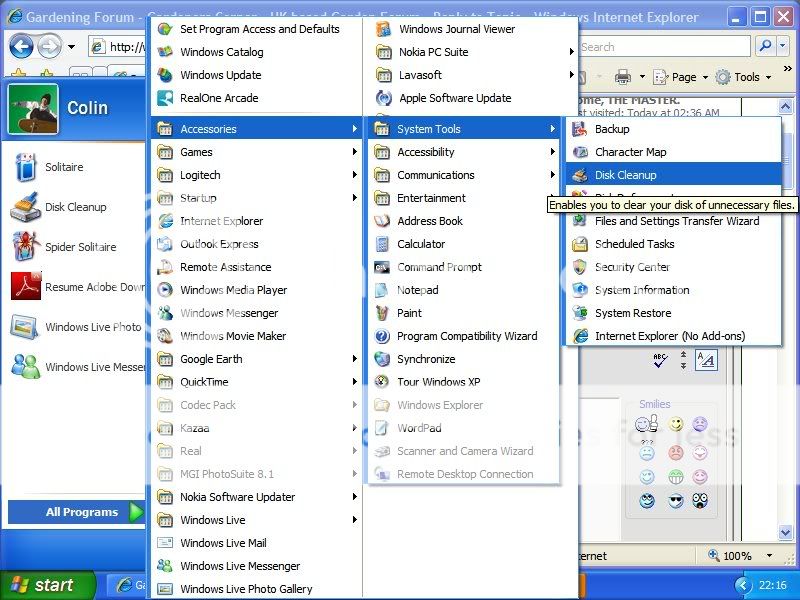Click the Spider Solitaire icon in pinned list

point(25,247)
